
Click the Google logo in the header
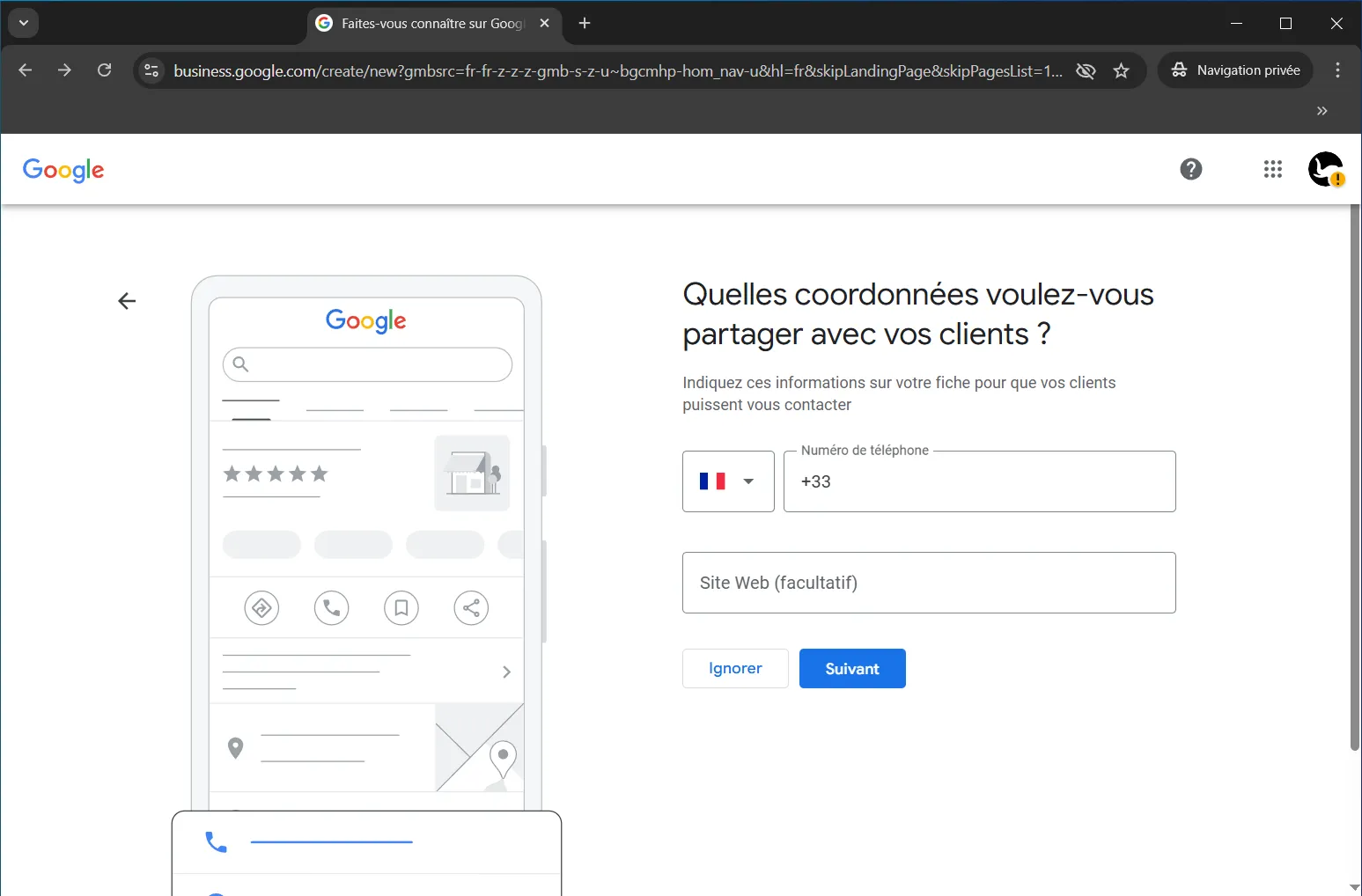coord(63,170)
